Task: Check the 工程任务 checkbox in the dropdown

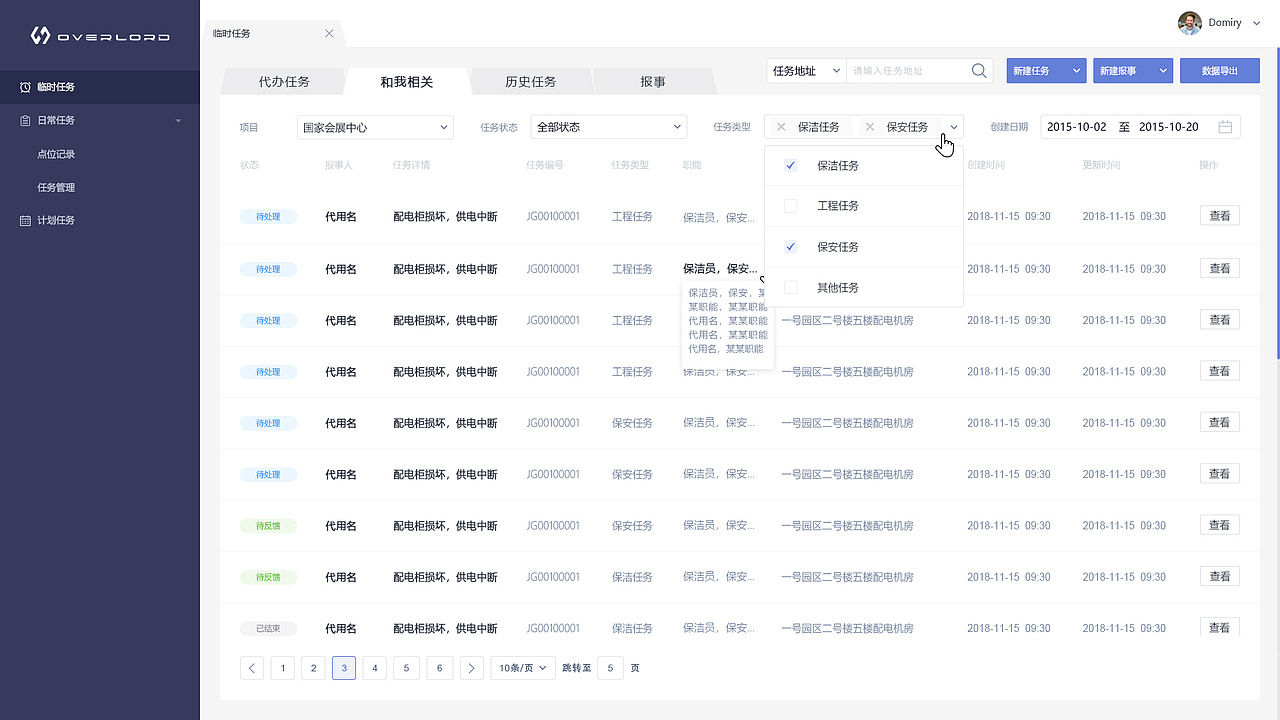Action: click(x=791, y=206)
